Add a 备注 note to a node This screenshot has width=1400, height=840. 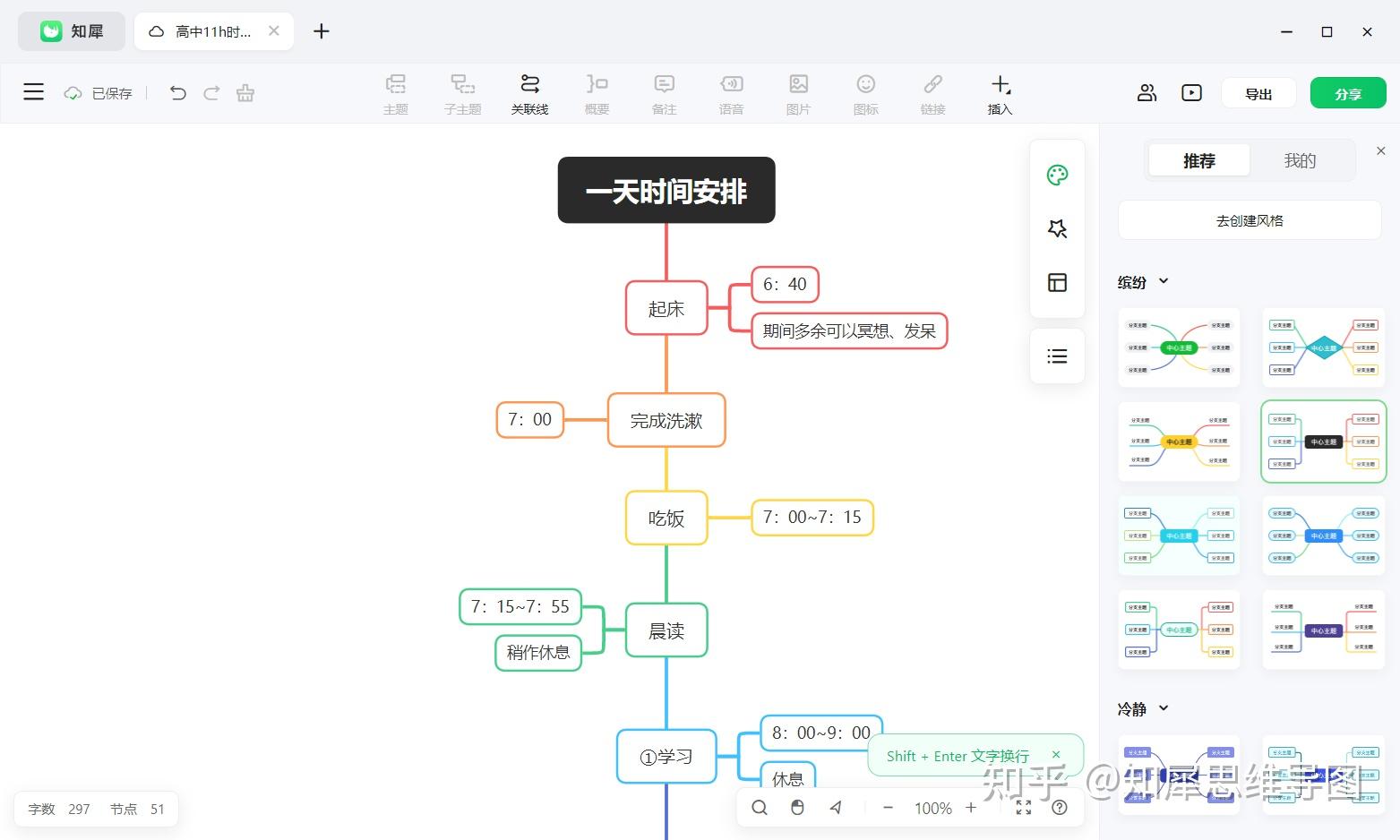tap(664, 92)
